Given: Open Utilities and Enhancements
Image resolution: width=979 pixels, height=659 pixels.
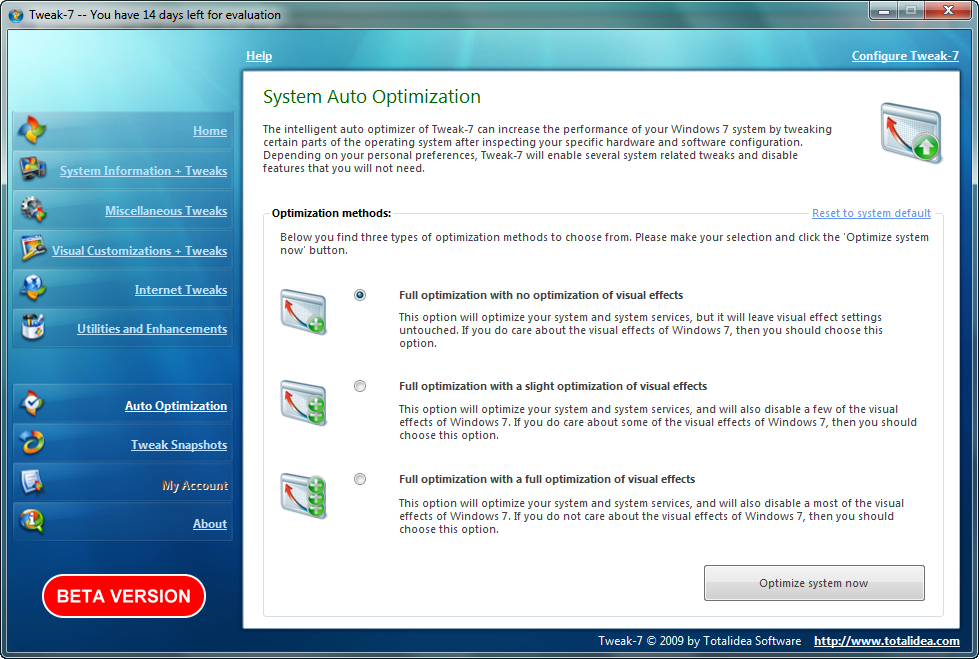Looking at the screenshot, I should coord(152,329).
